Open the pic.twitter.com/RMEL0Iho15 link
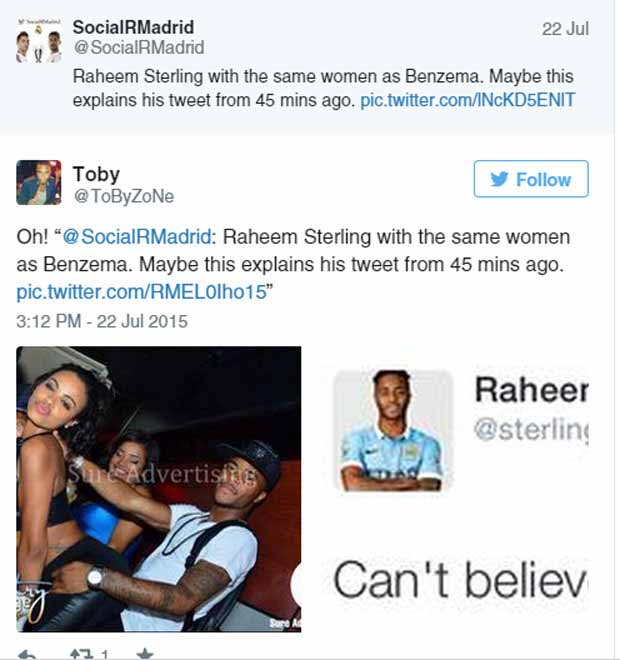This screenshot has height=660, width=620. 141,292
